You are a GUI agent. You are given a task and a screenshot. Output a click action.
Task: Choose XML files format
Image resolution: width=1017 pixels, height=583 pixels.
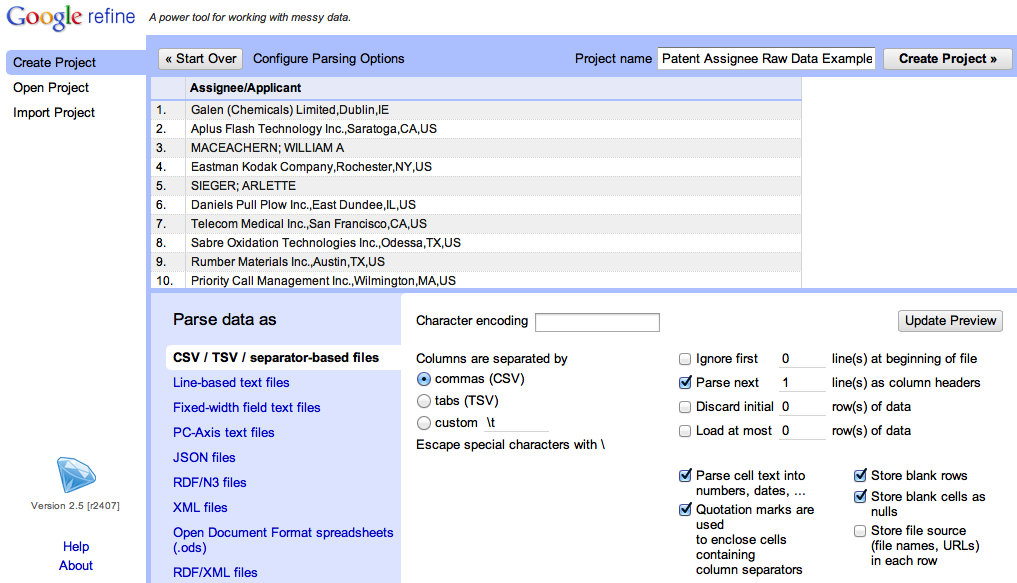(200, 507)
